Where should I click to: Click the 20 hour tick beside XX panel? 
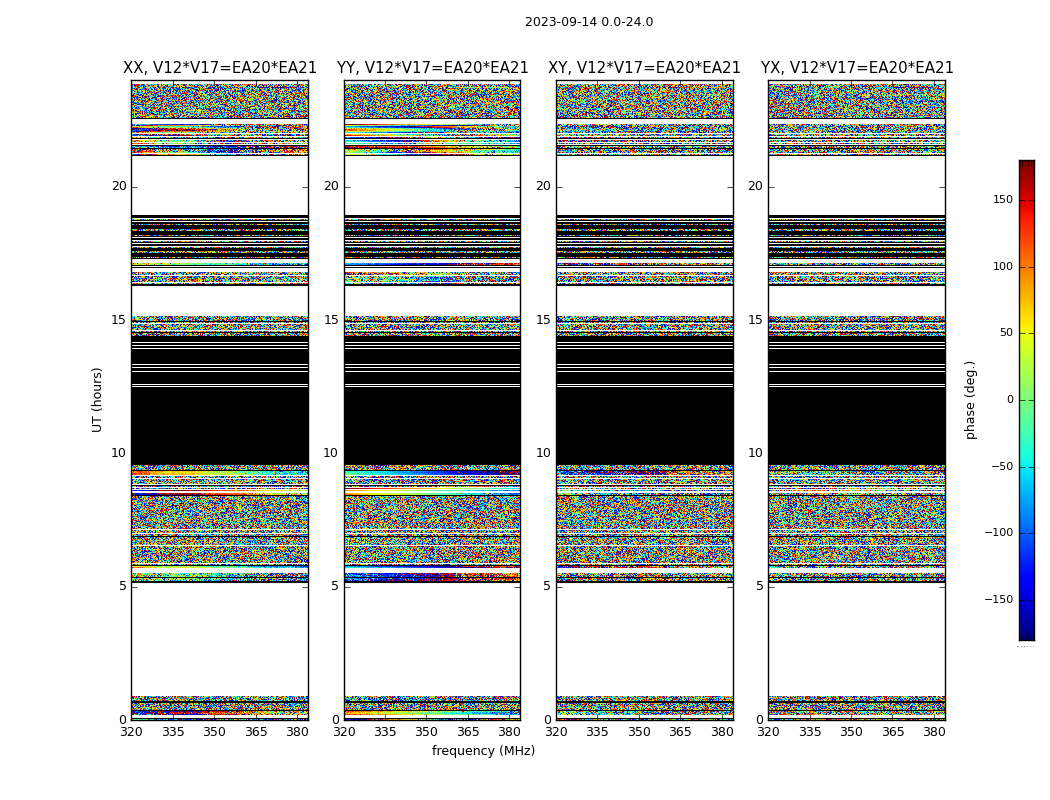point(119,186)
